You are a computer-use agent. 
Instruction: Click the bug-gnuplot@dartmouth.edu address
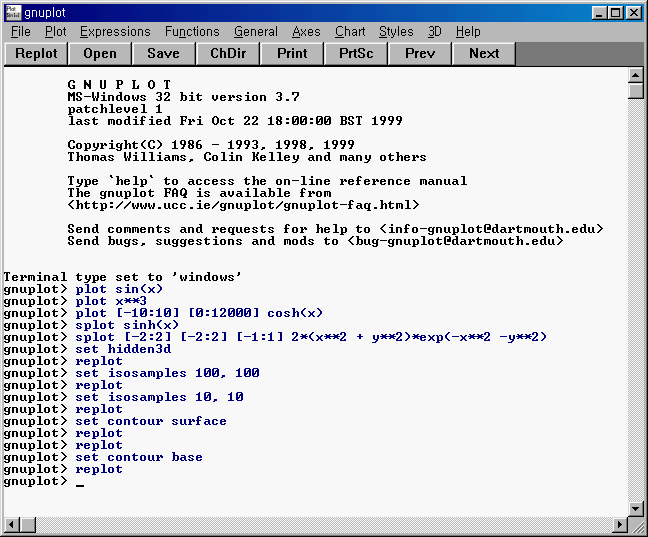click(x=455, y=241)
